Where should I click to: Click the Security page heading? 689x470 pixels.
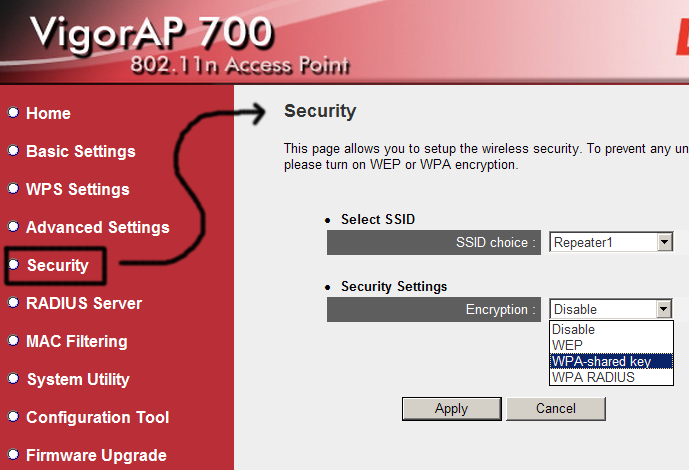(x=320, y=111)
